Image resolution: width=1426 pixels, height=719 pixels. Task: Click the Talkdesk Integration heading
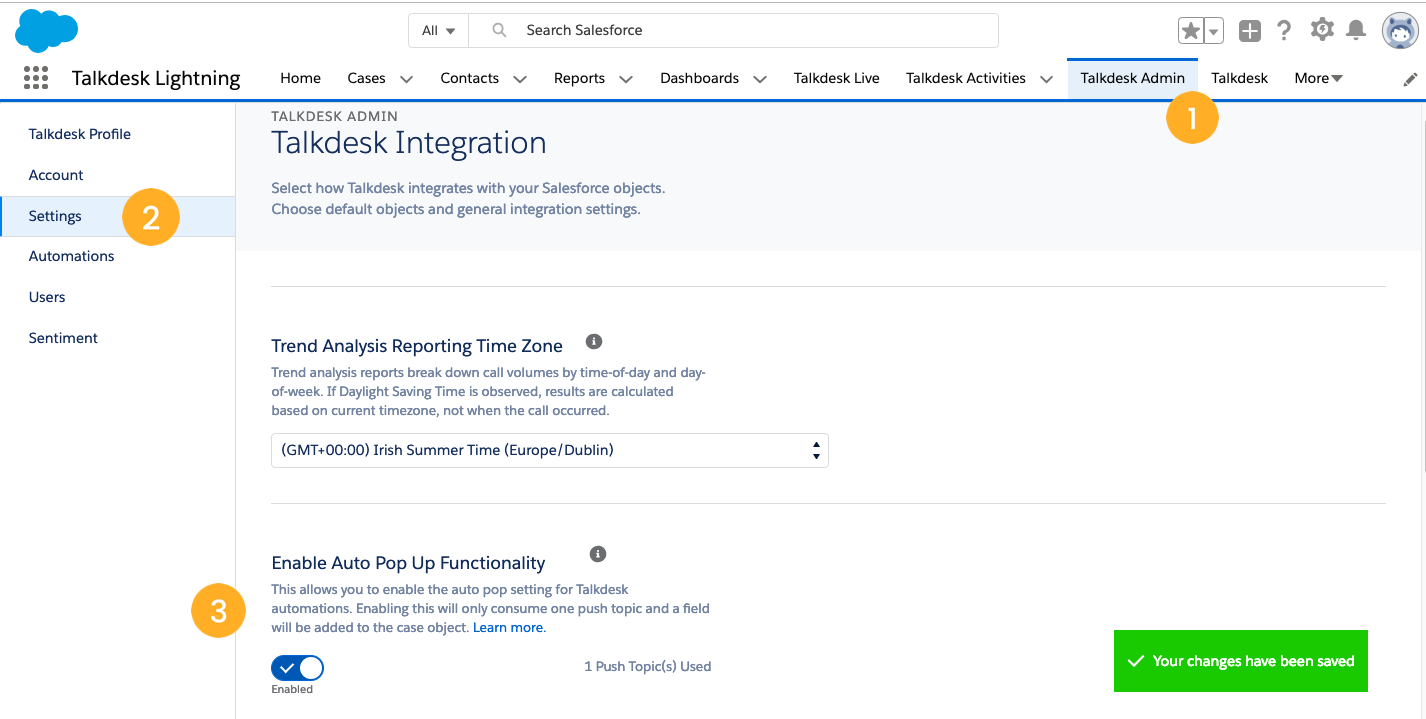click(409, 143)
